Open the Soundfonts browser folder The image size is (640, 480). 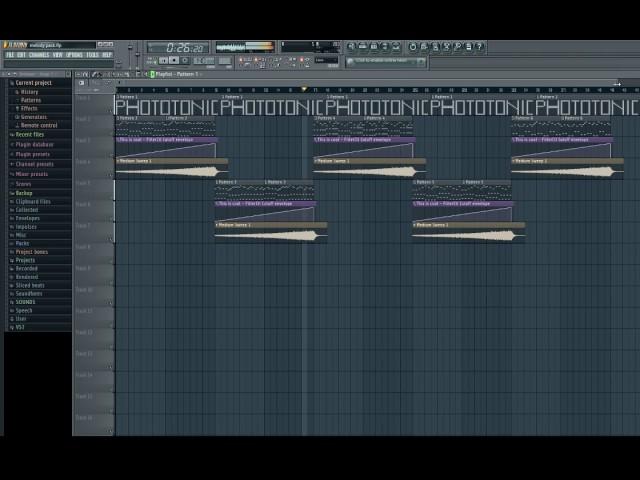click(29, 293)
